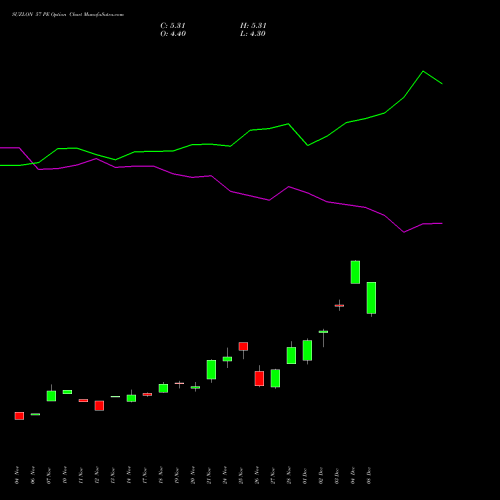The height and width of the screenshot is (500, 500).
Task: Click the 07 Nov date label
Action: click(49, 475)
